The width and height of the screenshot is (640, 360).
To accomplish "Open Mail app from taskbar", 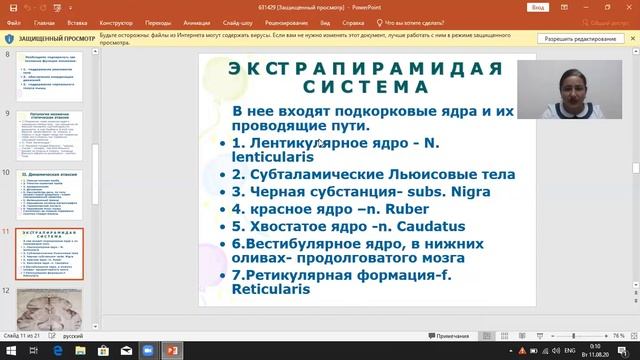I will (126, 351).
